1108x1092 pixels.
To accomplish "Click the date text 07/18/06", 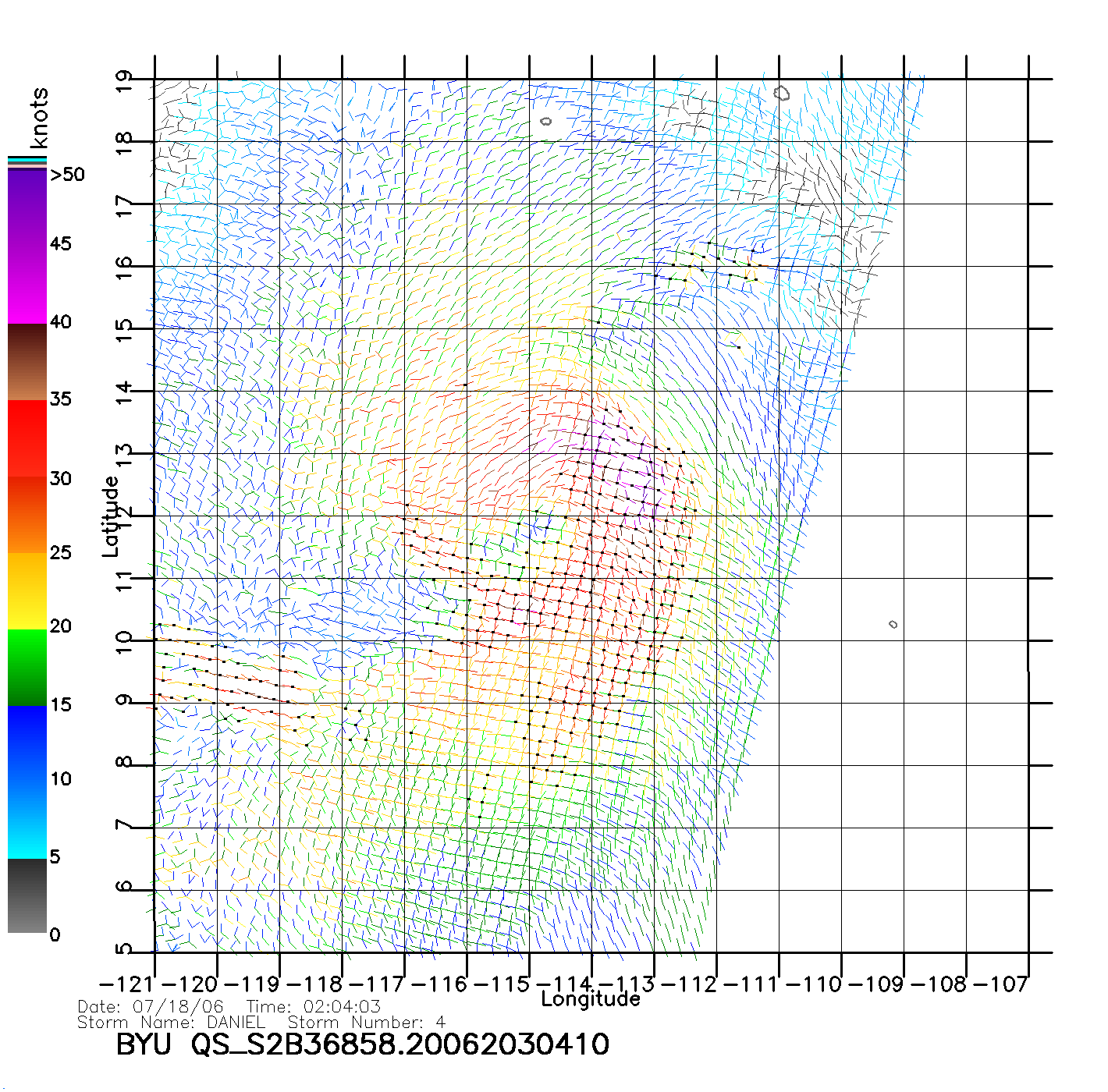I will pos(178,1006).
